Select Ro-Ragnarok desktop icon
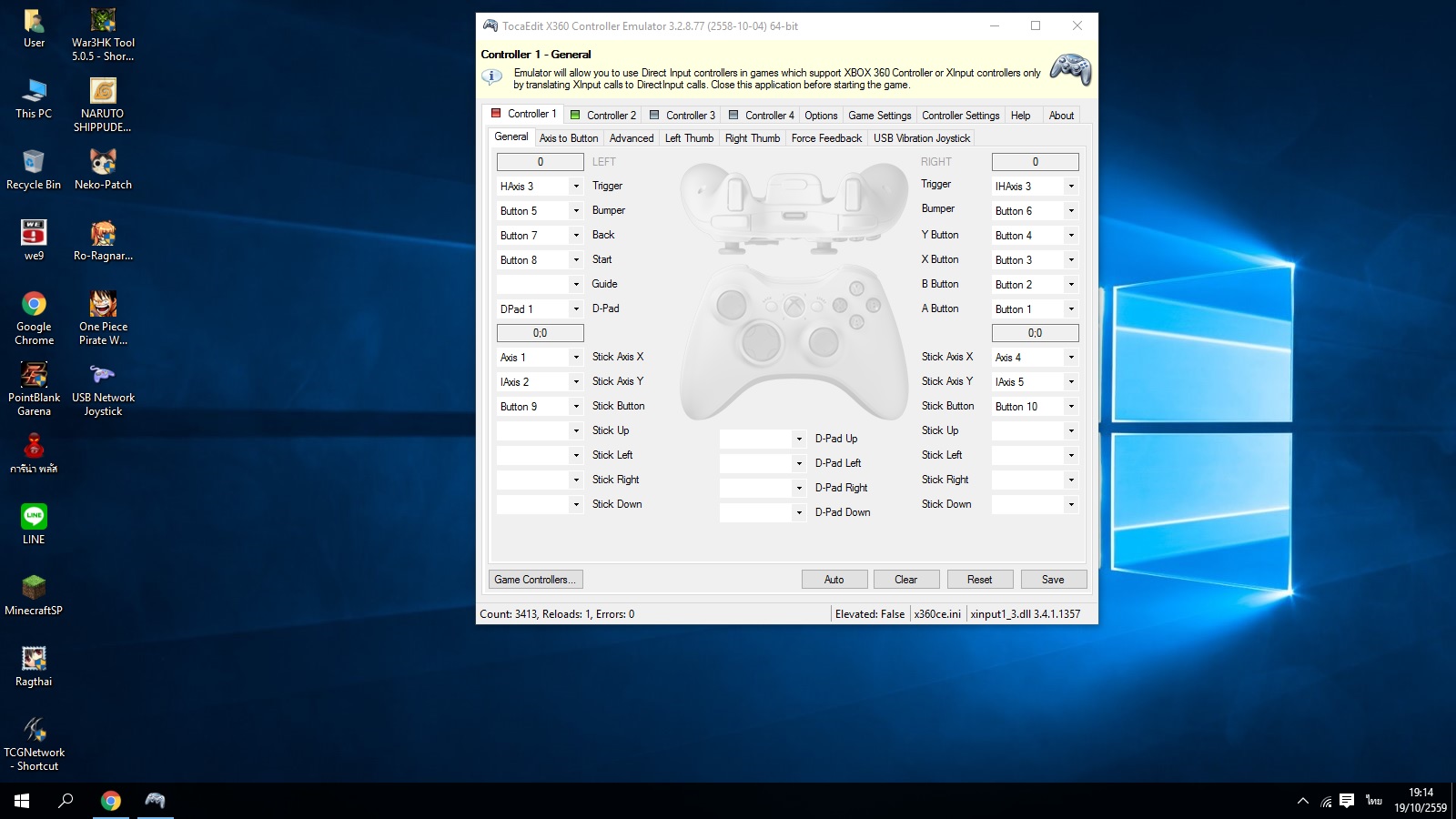Screen dimensions: 1456x819 [x=103, y=241]
